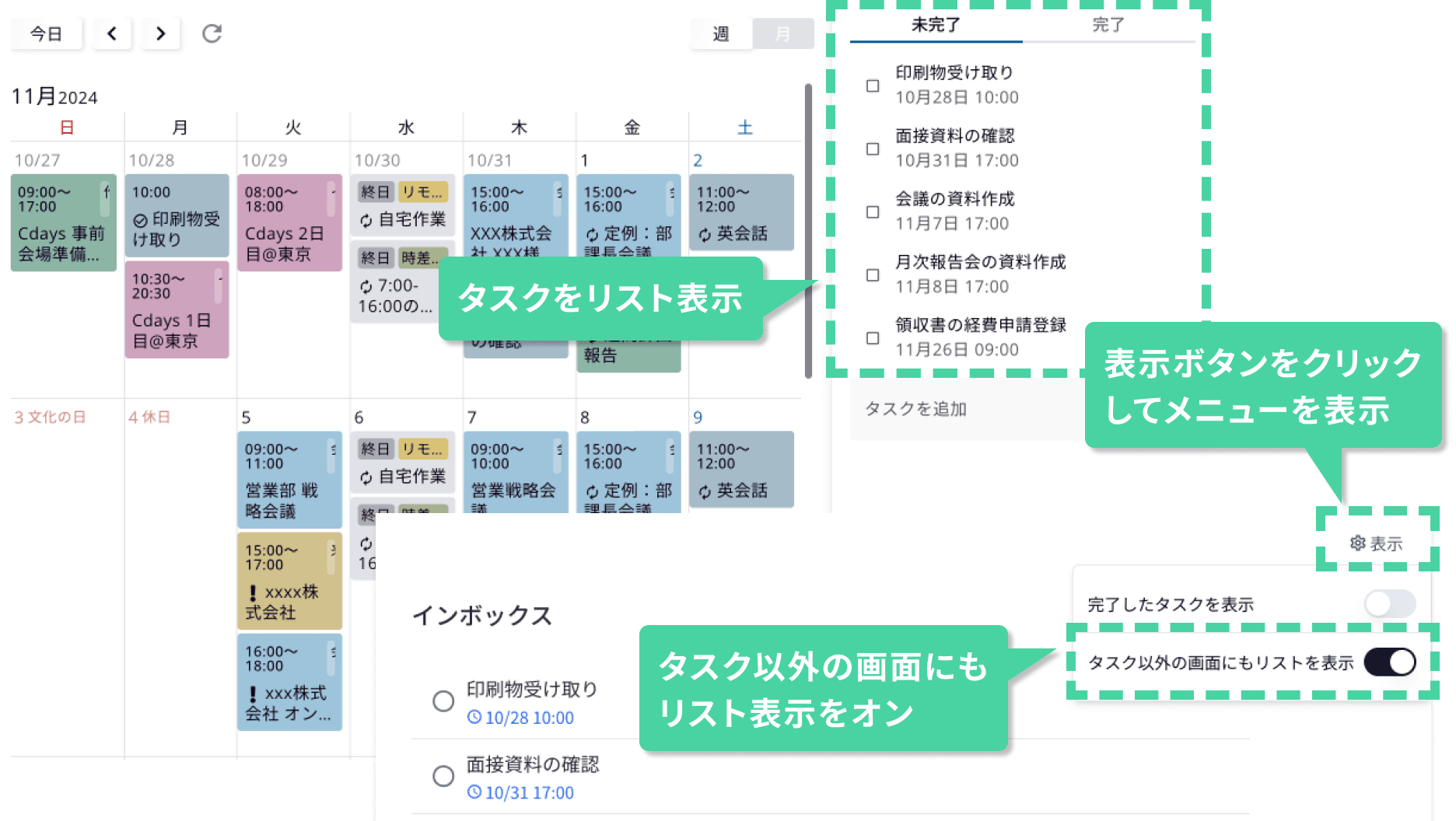This screenshot has height=821, width=1456.
Task: Switch calendar to 月 (month) view
Action: click(782, 33)
